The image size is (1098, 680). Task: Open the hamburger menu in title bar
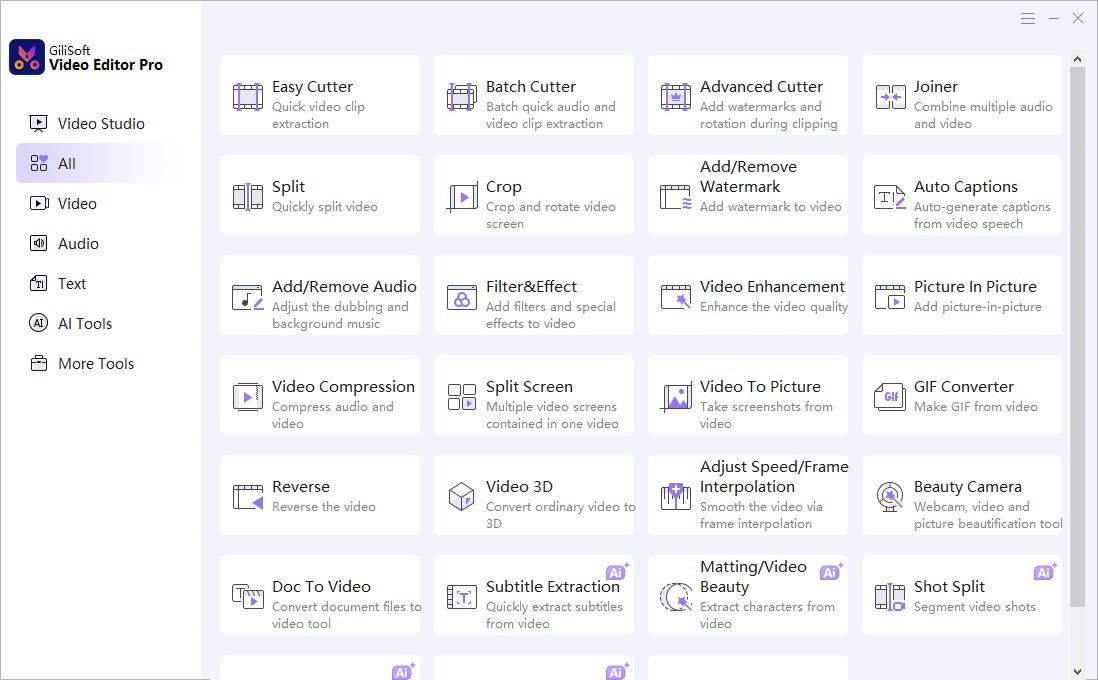click(1027, 19)
